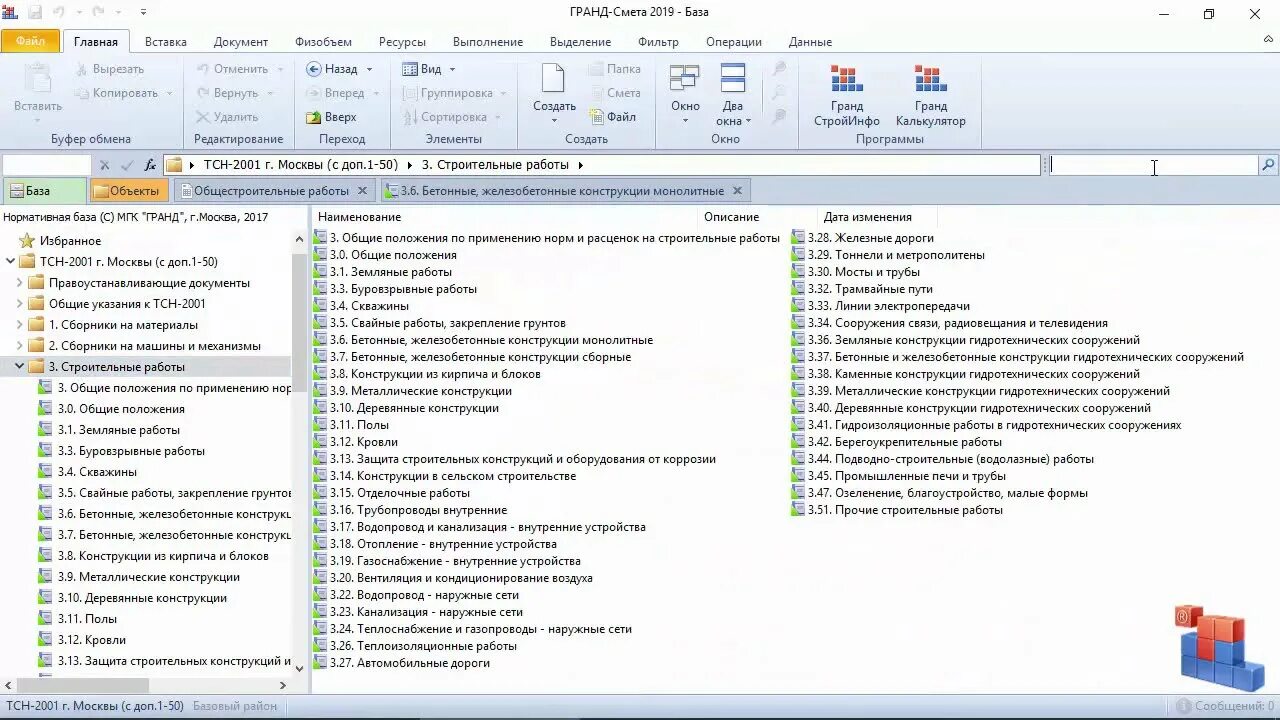This screenshot has height=720, width=1280.
Task: Select 3.20. Вентиляция и кондиционирование воздуха
Action: [454, 578]
